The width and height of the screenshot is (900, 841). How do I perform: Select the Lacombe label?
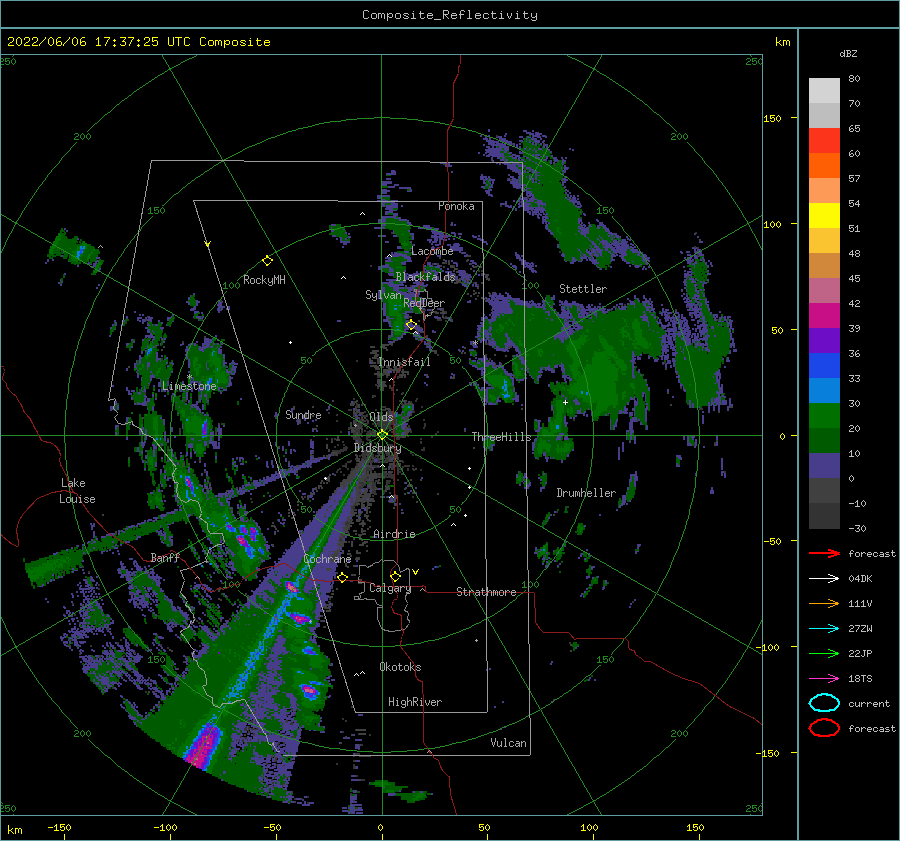point(432,251)
